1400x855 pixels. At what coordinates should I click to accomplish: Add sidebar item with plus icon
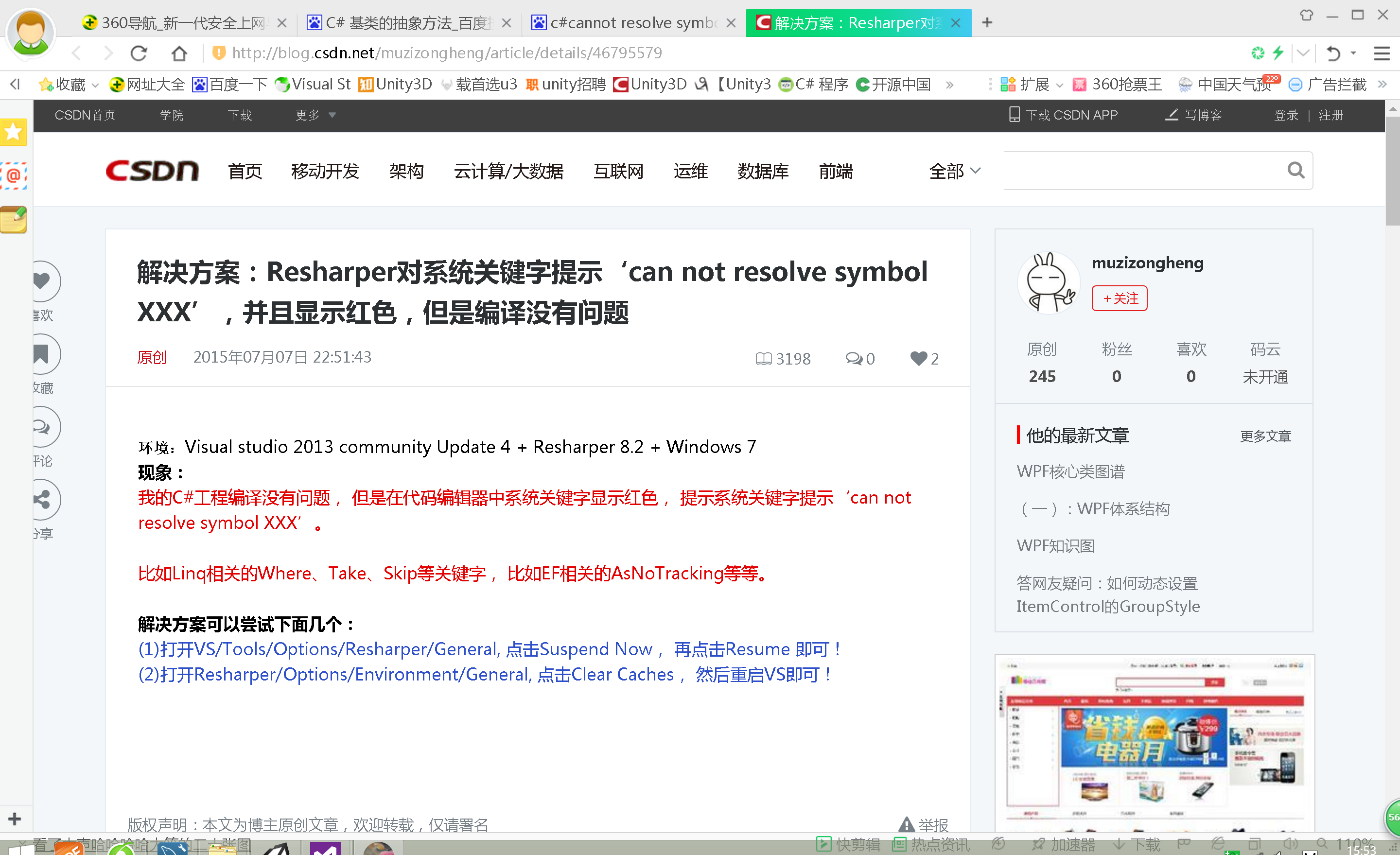[x=14, y=819]
